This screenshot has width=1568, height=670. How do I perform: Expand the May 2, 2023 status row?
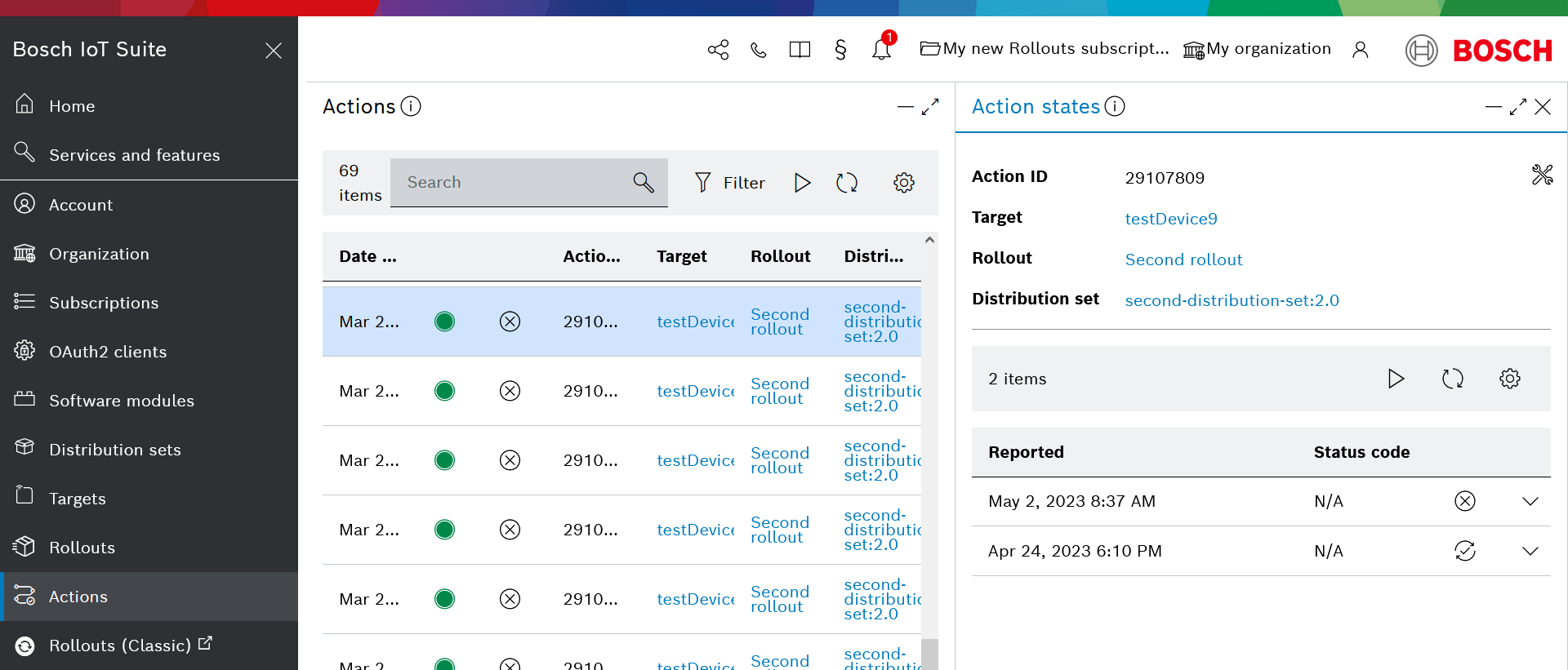pyautogui.click(x=1530, y=501)
